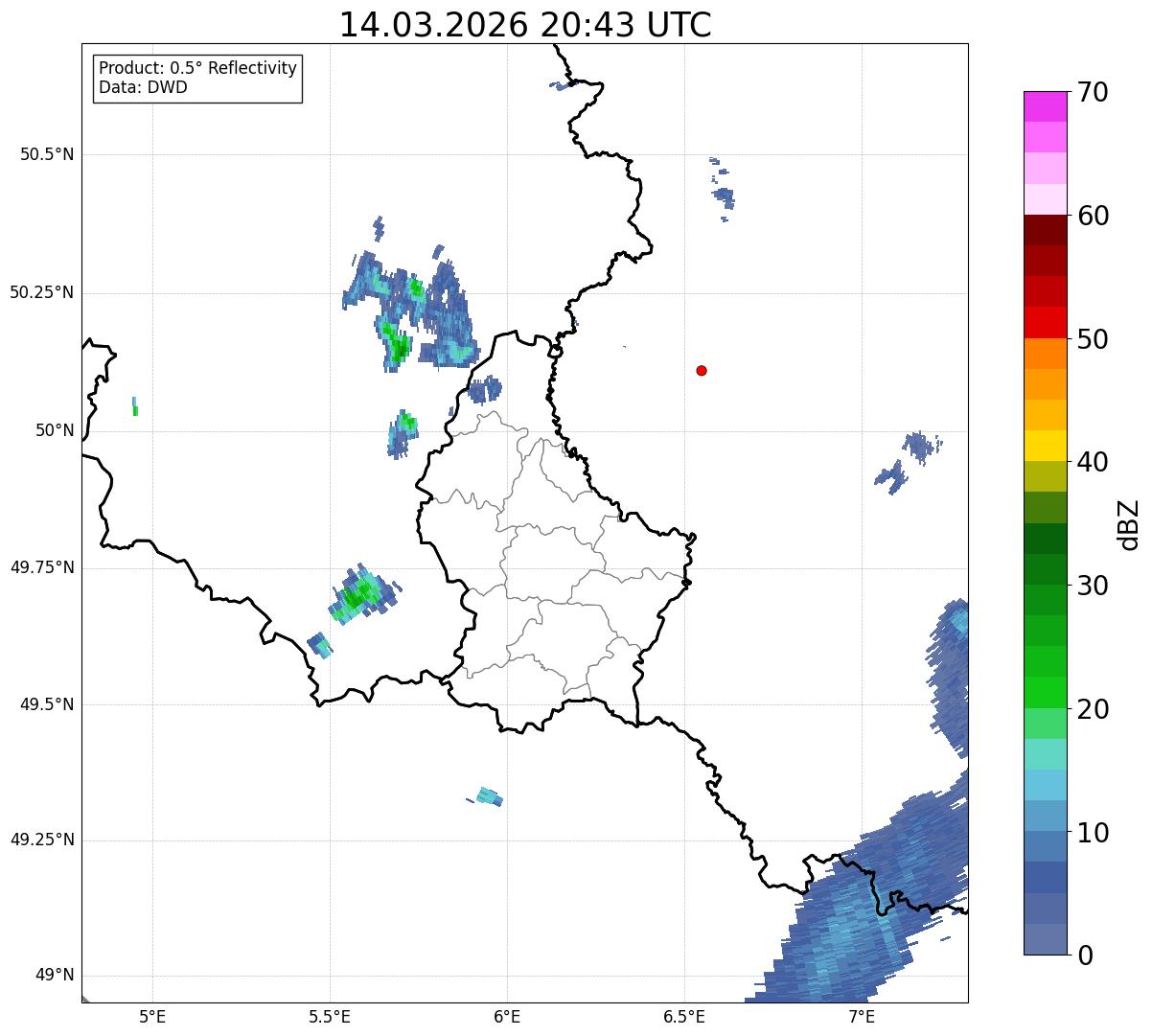Click the 49.75°N latitude label
This screenshot has height=1036, width=1152.
click(x=41, y=567)
